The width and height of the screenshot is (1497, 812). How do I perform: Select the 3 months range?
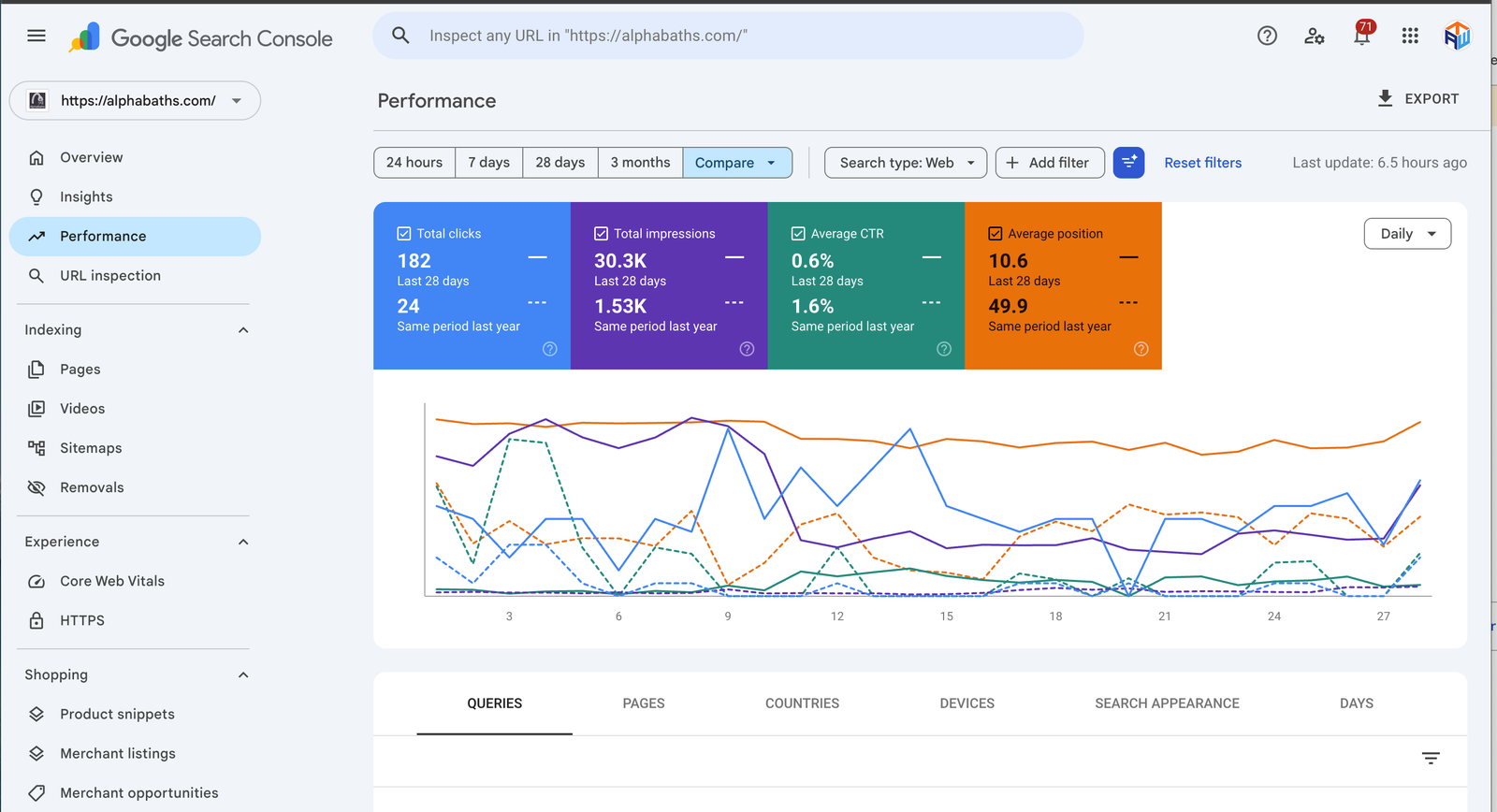click(x=641, y=163)
